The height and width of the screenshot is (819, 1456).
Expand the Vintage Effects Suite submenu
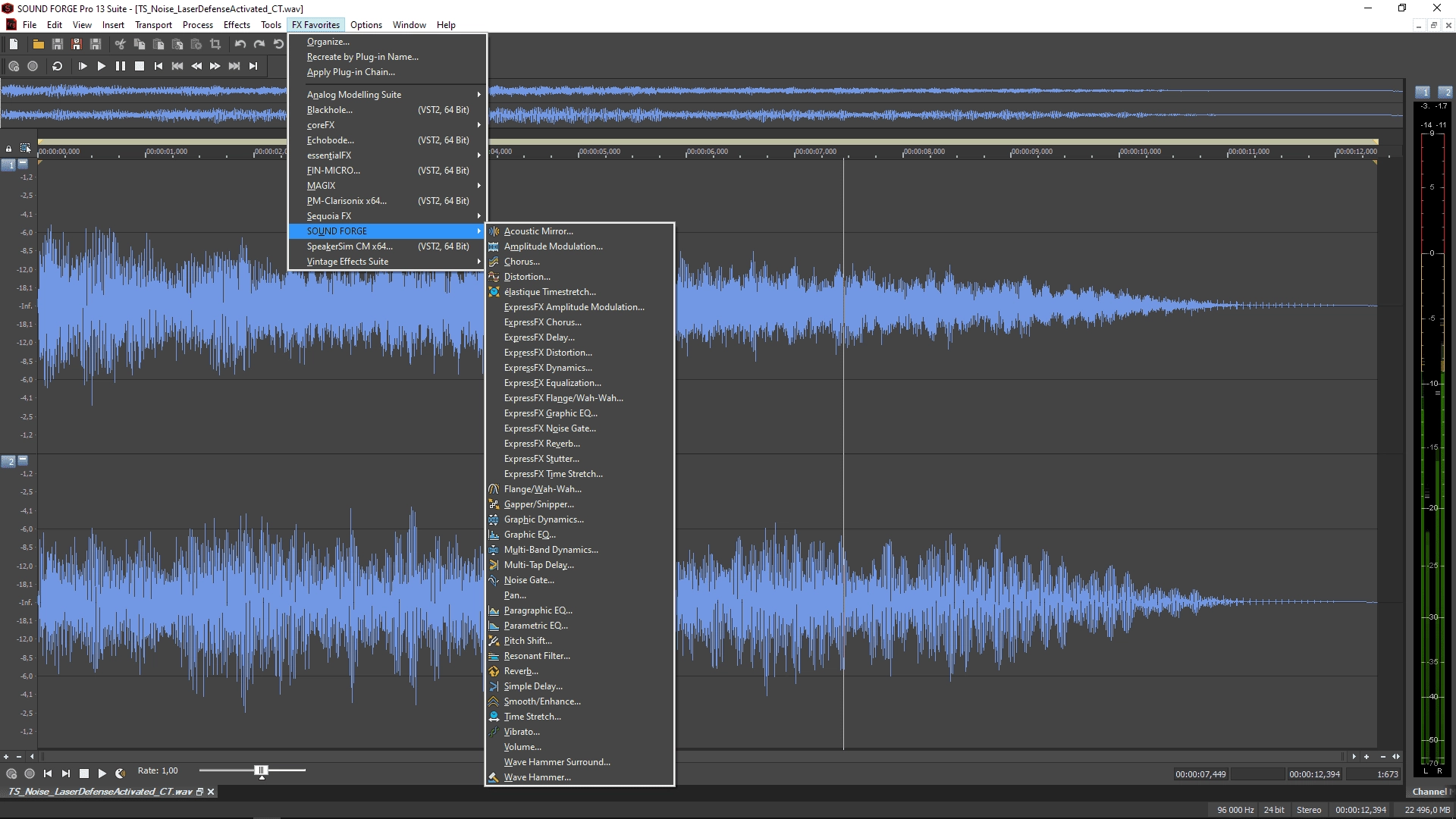click(387, 262)
